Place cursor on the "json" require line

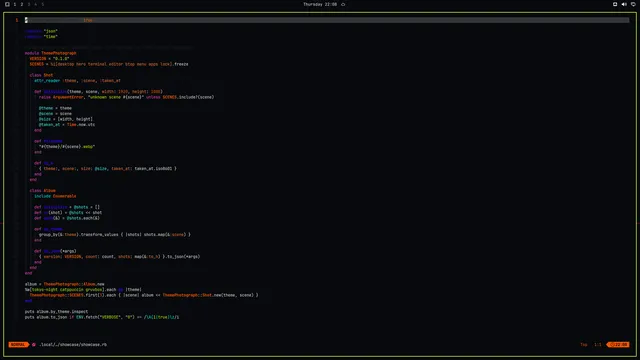click(41, 31)
